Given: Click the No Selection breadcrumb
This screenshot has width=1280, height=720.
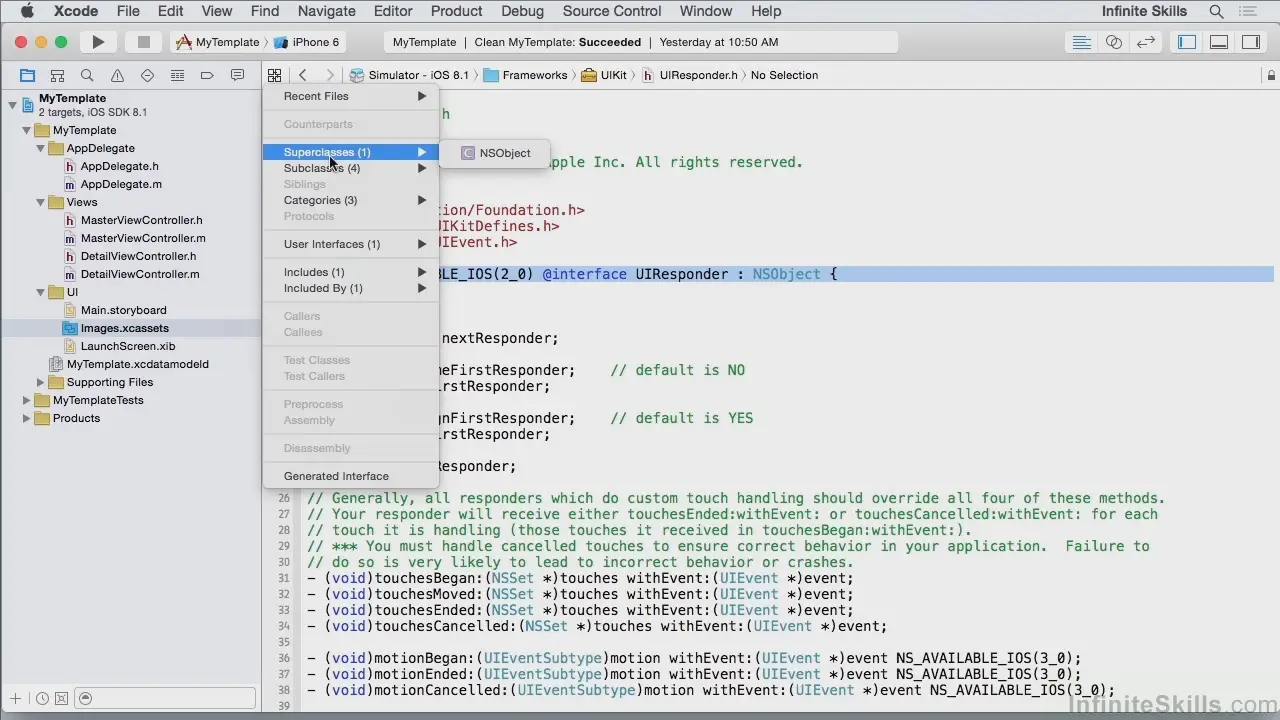Looking at the screenshot, I should click(x=784, y=75).
